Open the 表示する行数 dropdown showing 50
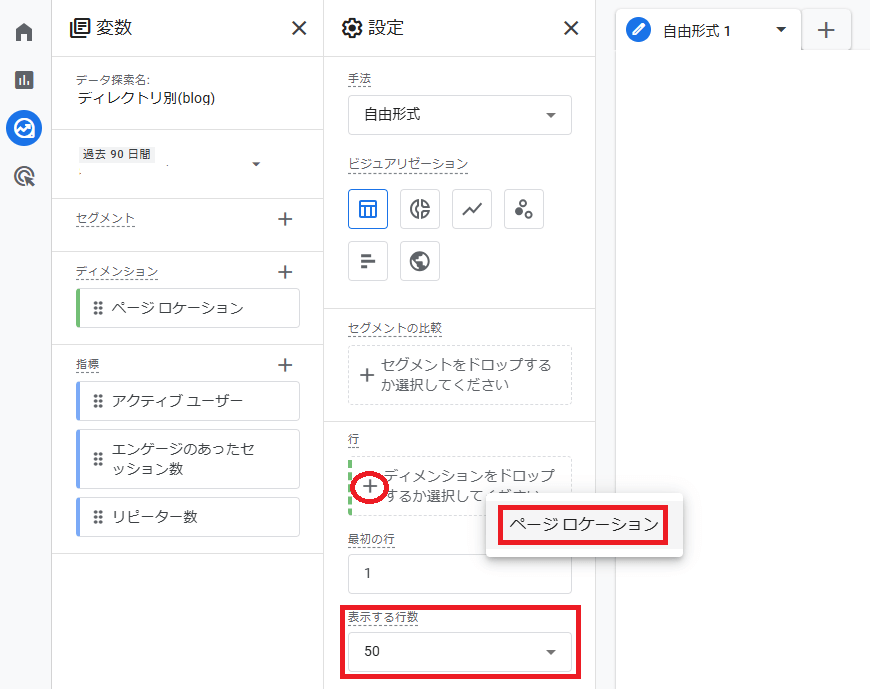The width and height of the screenshot is (870, 689). [460, 652]
